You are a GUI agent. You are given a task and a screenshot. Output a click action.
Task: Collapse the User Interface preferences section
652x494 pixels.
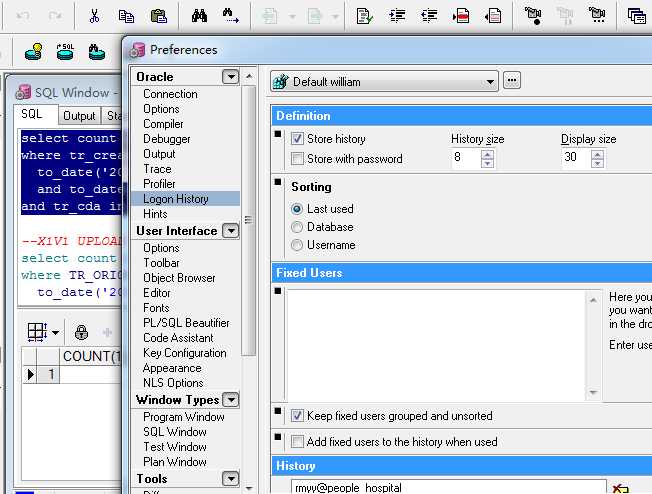(x=230, y=230)
